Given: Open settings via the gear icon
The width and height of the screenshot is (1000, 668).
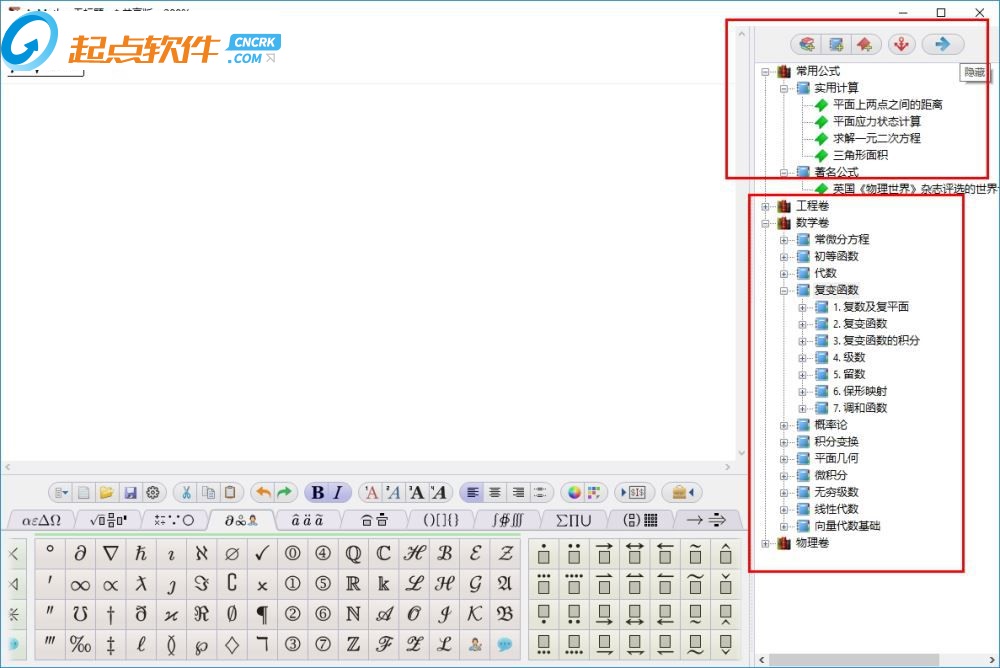Looking at the screenshot, I should pyautogui.click(x=153, y=493).
